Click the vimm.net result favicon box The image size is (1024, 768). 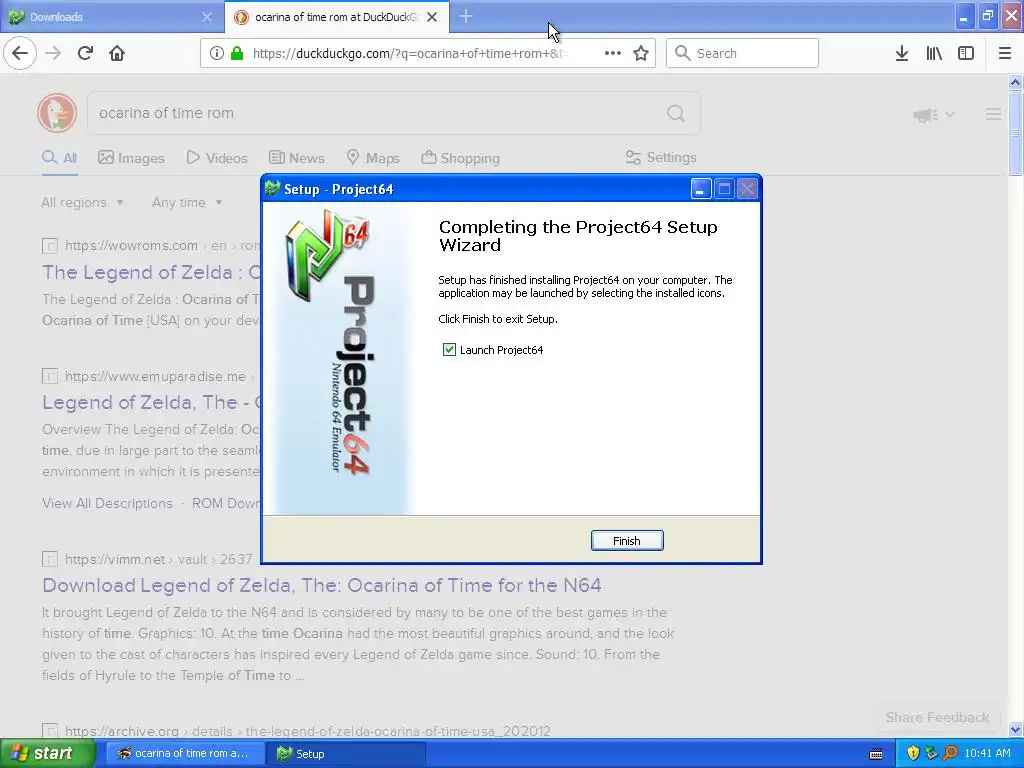pos(50,559)
